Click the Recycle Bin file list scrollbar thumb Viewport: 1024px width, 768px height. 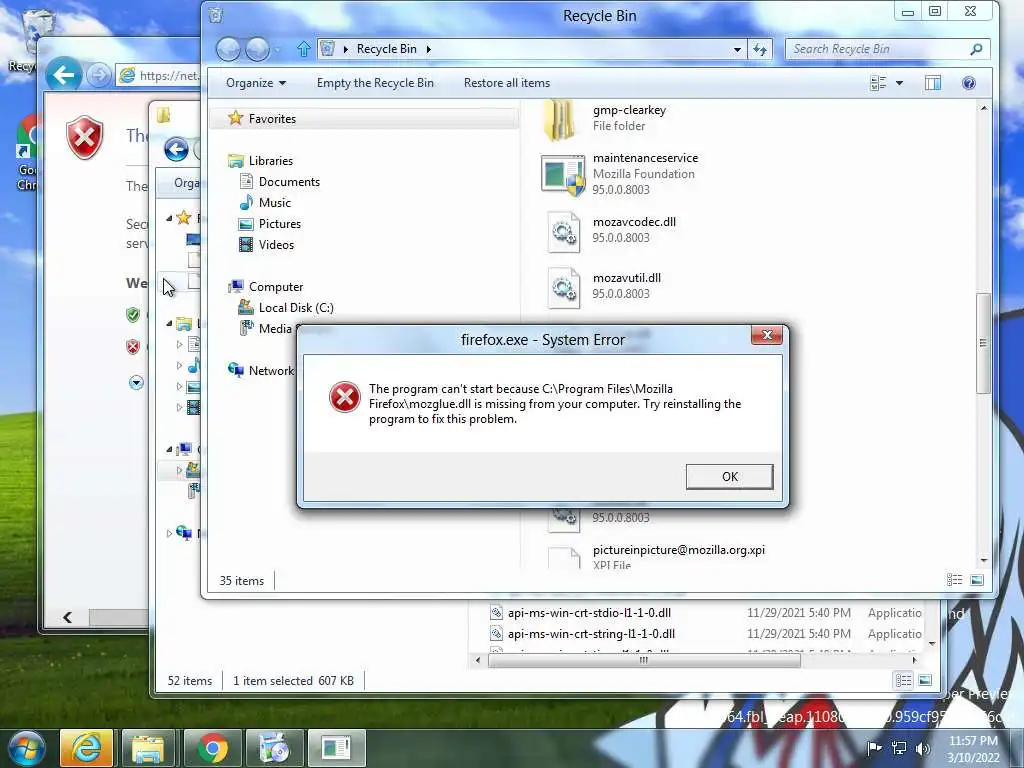coord(983,343)
